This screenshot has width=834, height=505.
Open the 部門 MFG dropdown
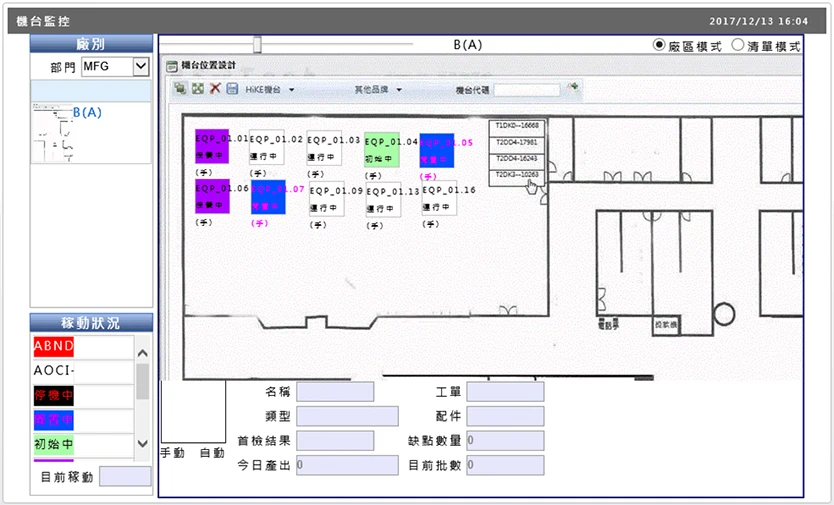click(x=141, y=67)
